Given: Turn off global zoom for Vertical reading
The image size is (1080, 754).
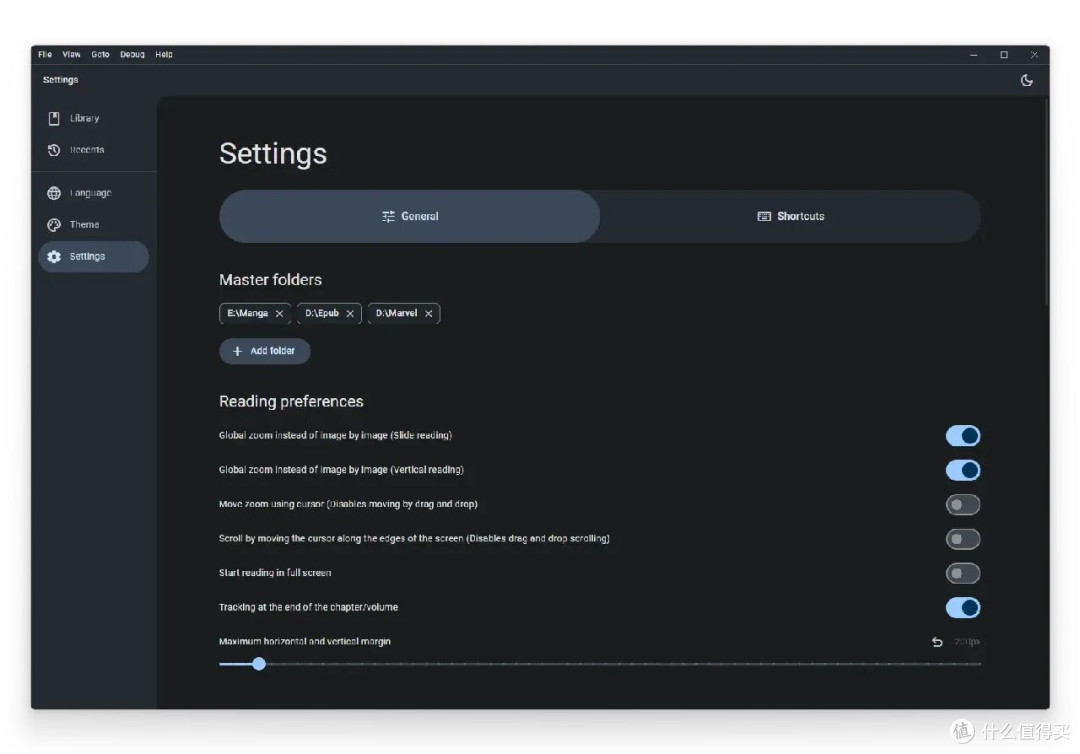Looking at the screenshot, I should (962, 470).
